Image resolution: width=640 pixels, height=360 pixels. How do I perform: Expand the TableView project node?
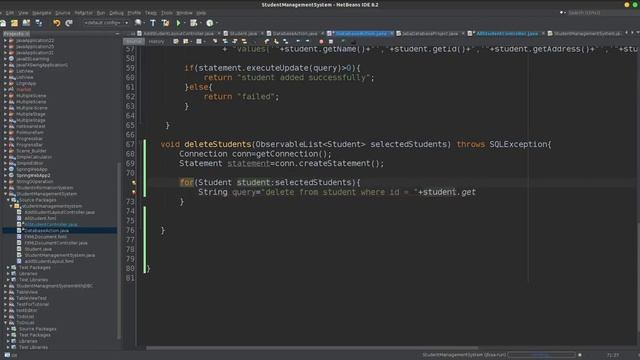[x=5, y=292]
